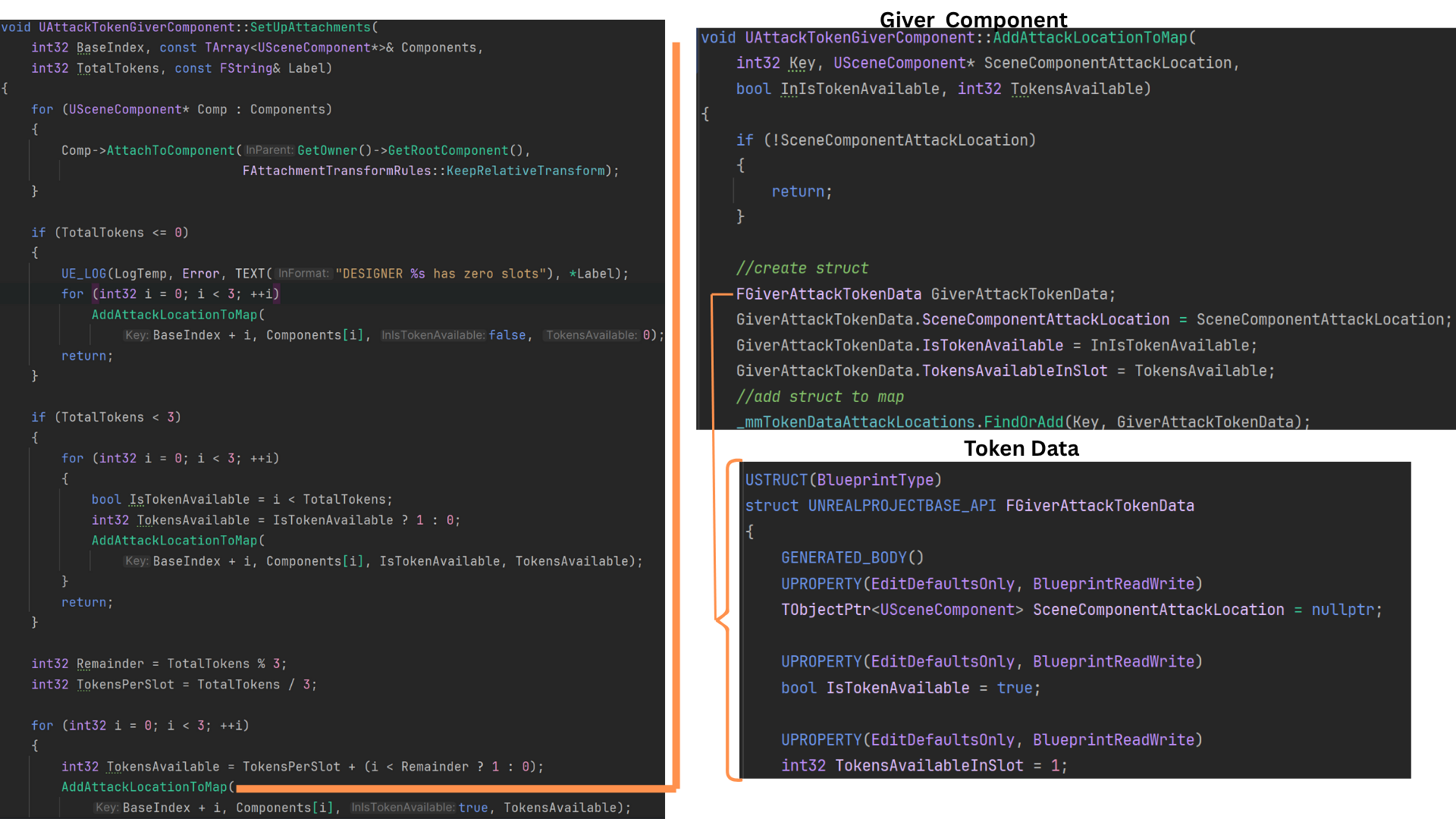This screenshot has width=1456, height=819.
Task: Click the AddAttackLocationToMap function definition name
Action: pyautogui.click(x=1090, y=38)
